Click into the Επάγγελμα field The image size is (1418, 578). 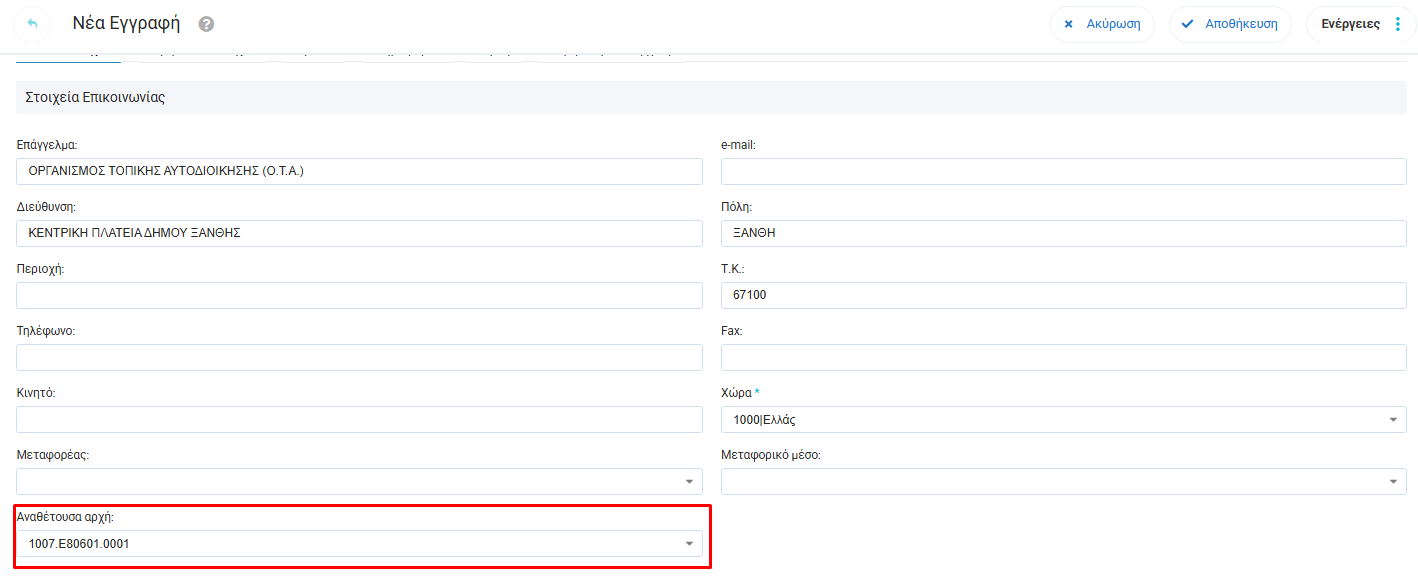pos(359,172)
